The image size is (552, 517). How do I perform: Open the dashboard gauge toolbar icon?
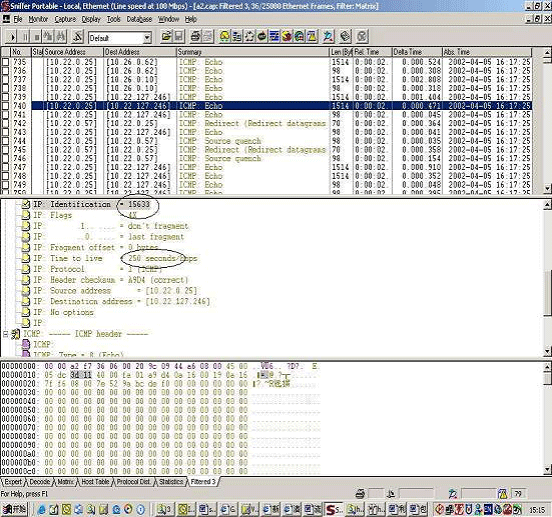tap(225, 37)
